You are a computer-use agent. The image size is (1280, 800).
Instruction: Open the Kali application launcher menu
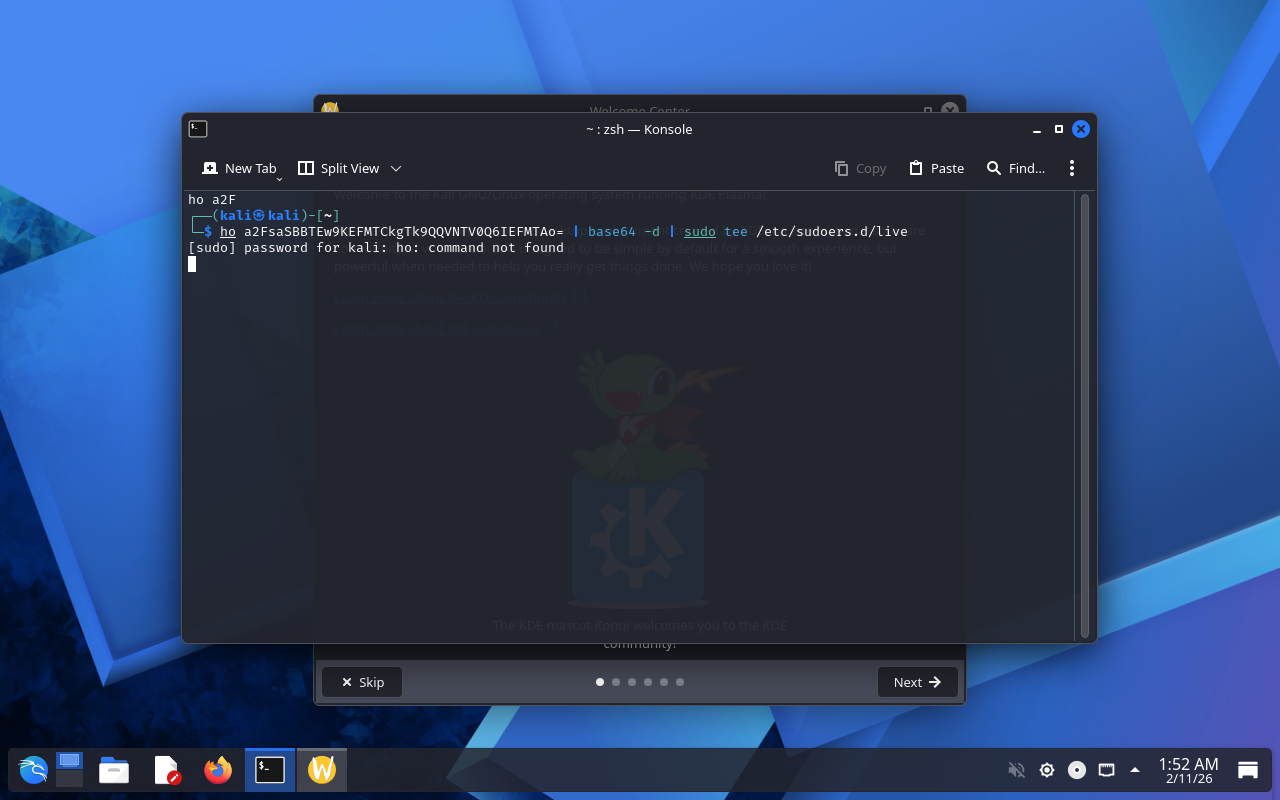point(33,770)
